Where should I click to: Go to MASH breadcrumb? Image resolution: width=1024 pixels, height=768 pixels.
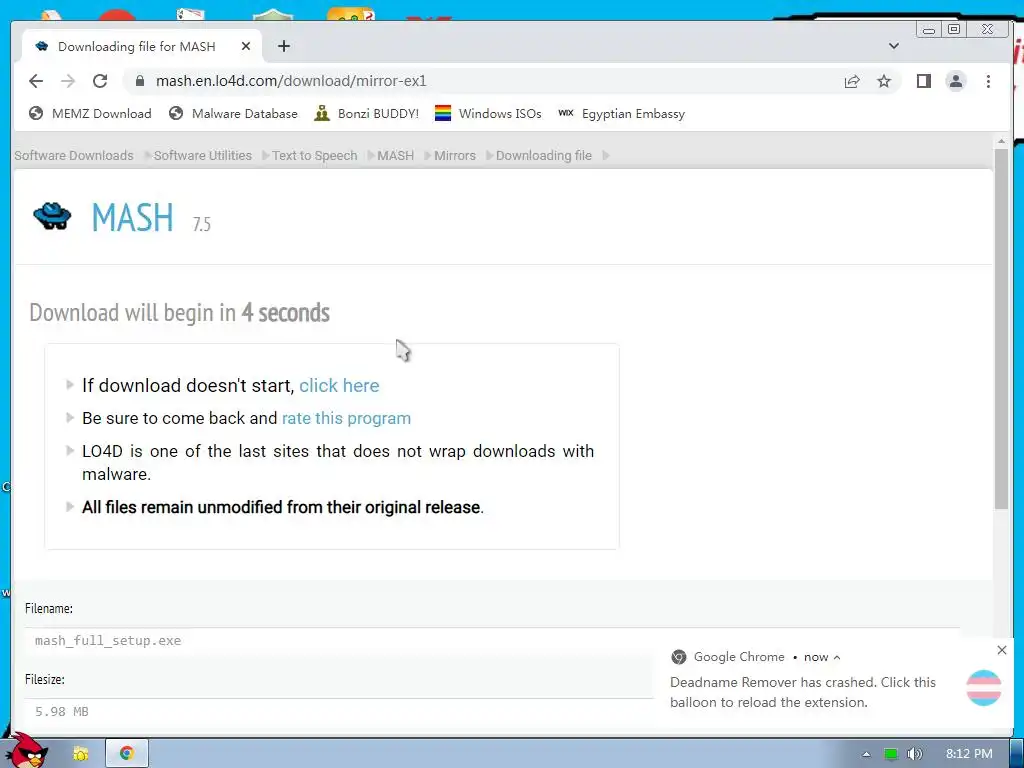[396, 155]
